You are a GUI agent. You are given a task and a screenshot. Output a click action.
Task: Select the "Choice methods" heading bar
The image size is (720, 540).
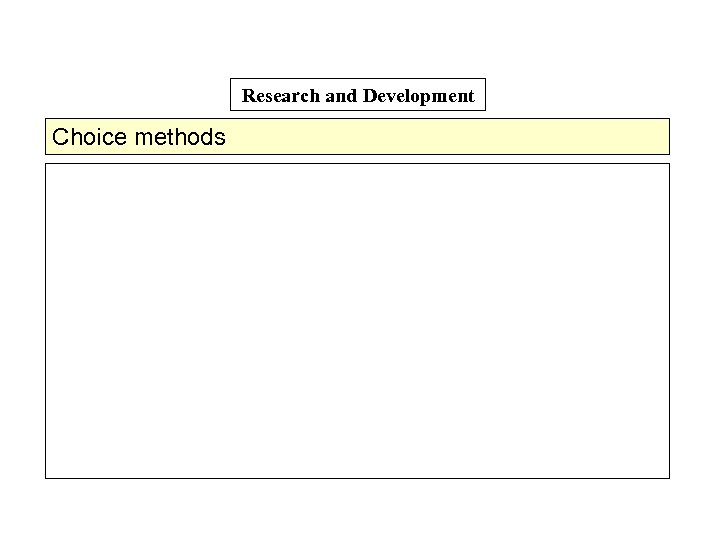coord(357,136)
